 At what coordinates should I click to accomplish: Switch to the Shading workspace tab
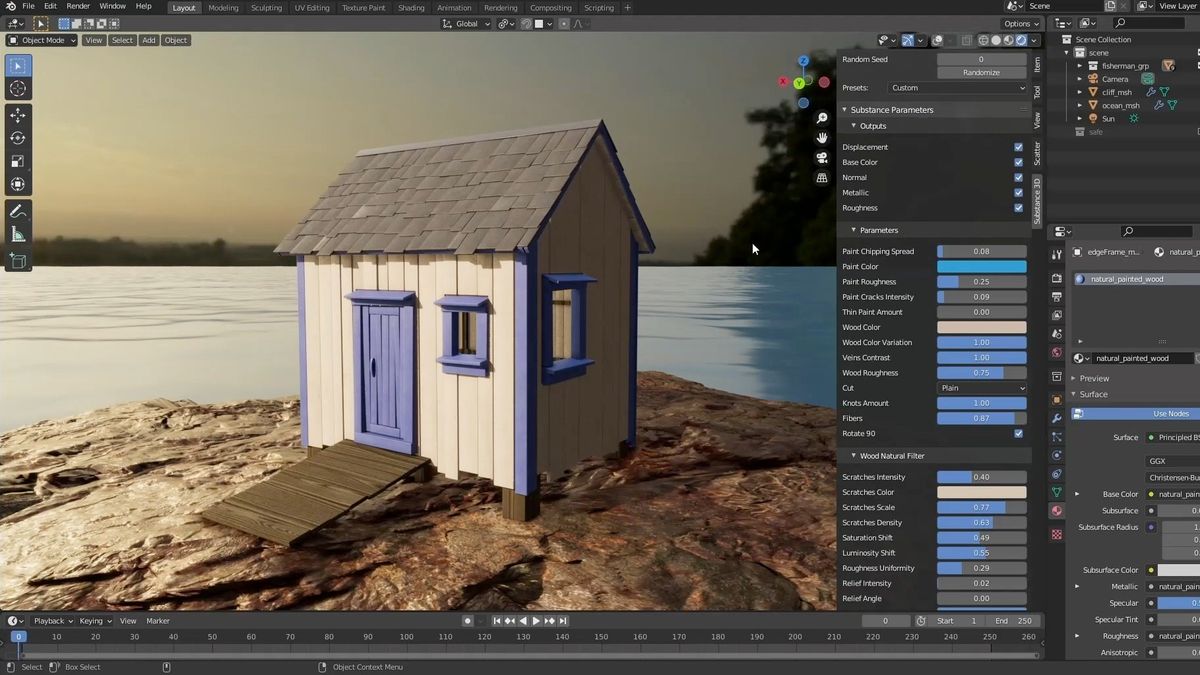[411, 7]
